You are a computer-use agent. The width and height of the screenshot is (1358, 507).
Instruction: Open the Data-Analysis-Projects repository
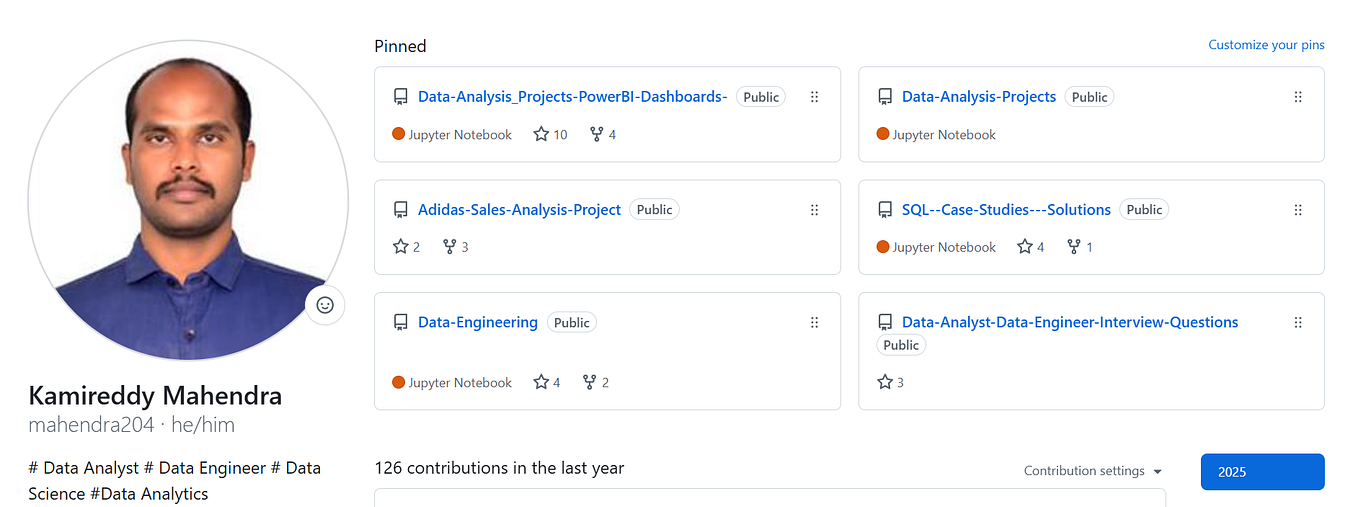point(978,97)
